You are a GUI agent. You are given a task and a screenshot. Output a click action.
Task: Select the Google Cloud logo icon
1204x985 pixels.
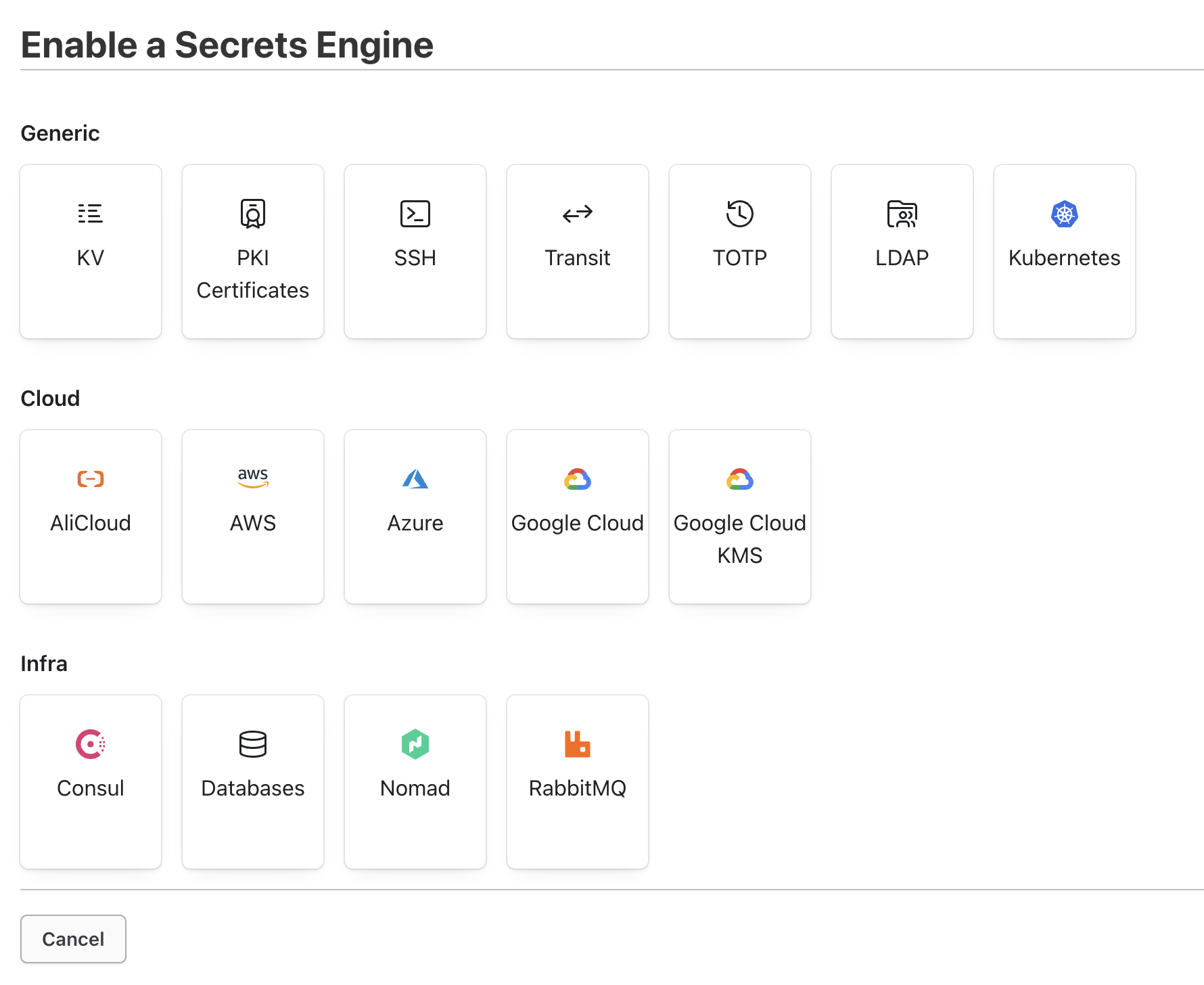577,478
